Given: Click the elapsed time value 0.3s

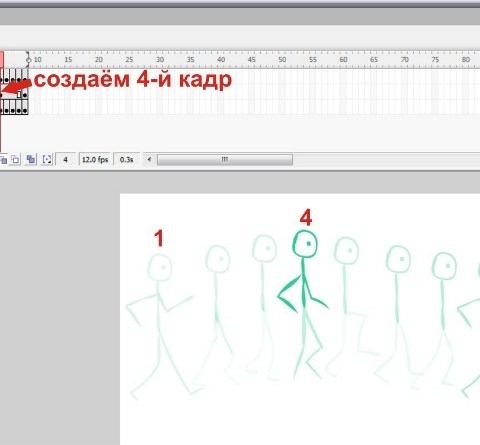Looking at the screenshot, I should (x=126, y=160).
